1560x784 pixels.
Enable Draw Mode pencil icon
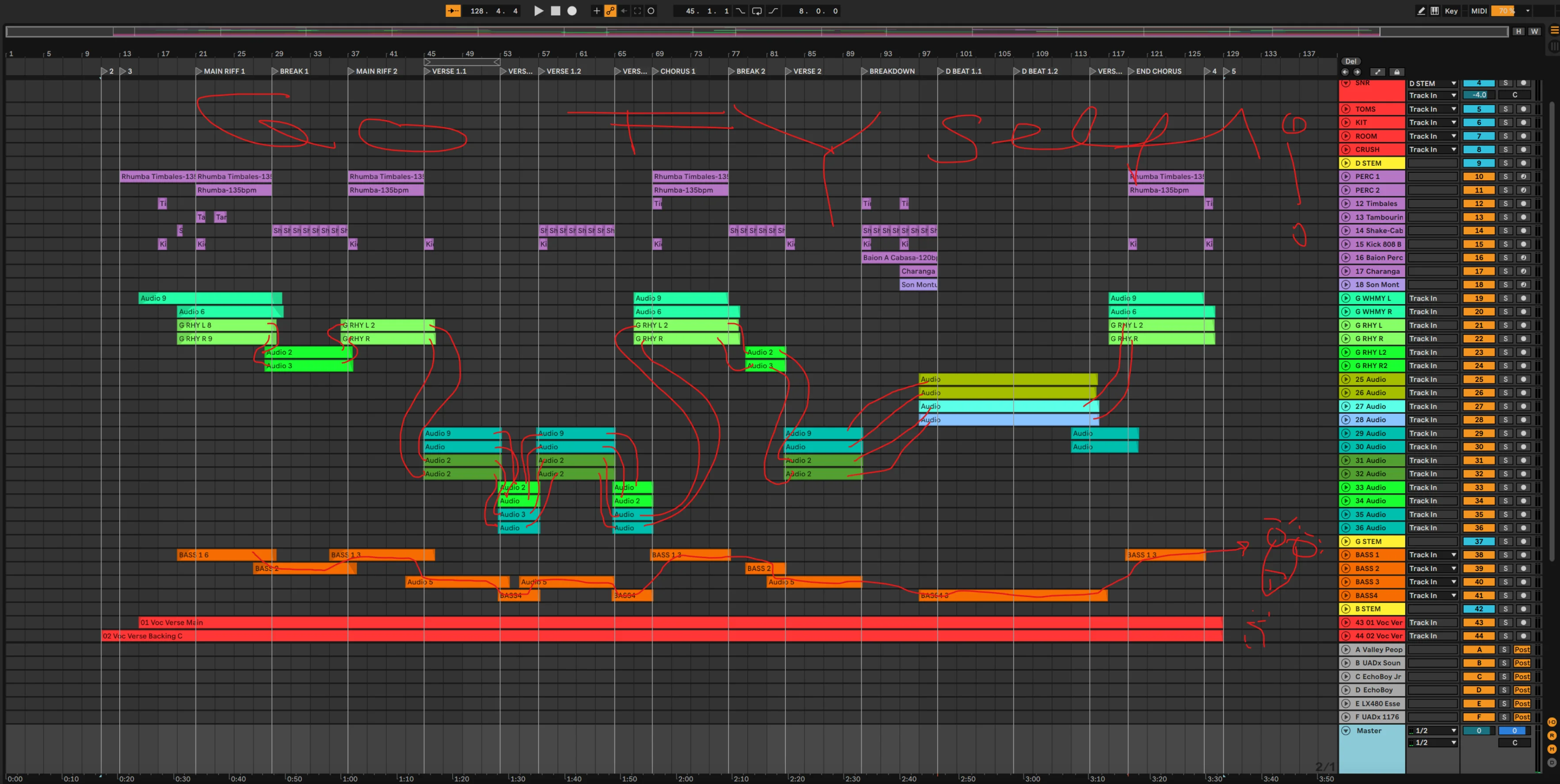pos(1421,11)
